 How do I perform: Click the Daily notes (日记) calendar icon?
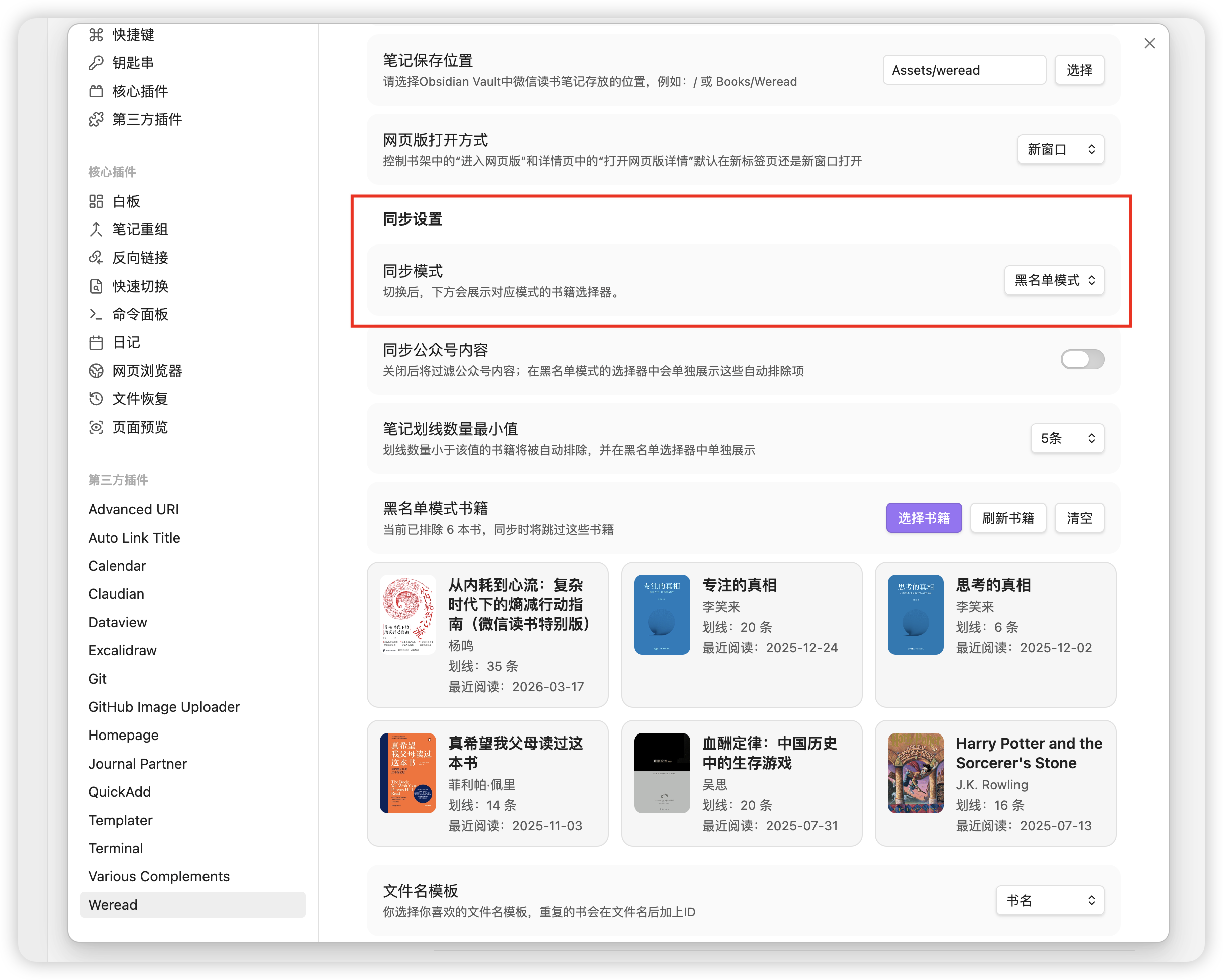pos(96,343)
